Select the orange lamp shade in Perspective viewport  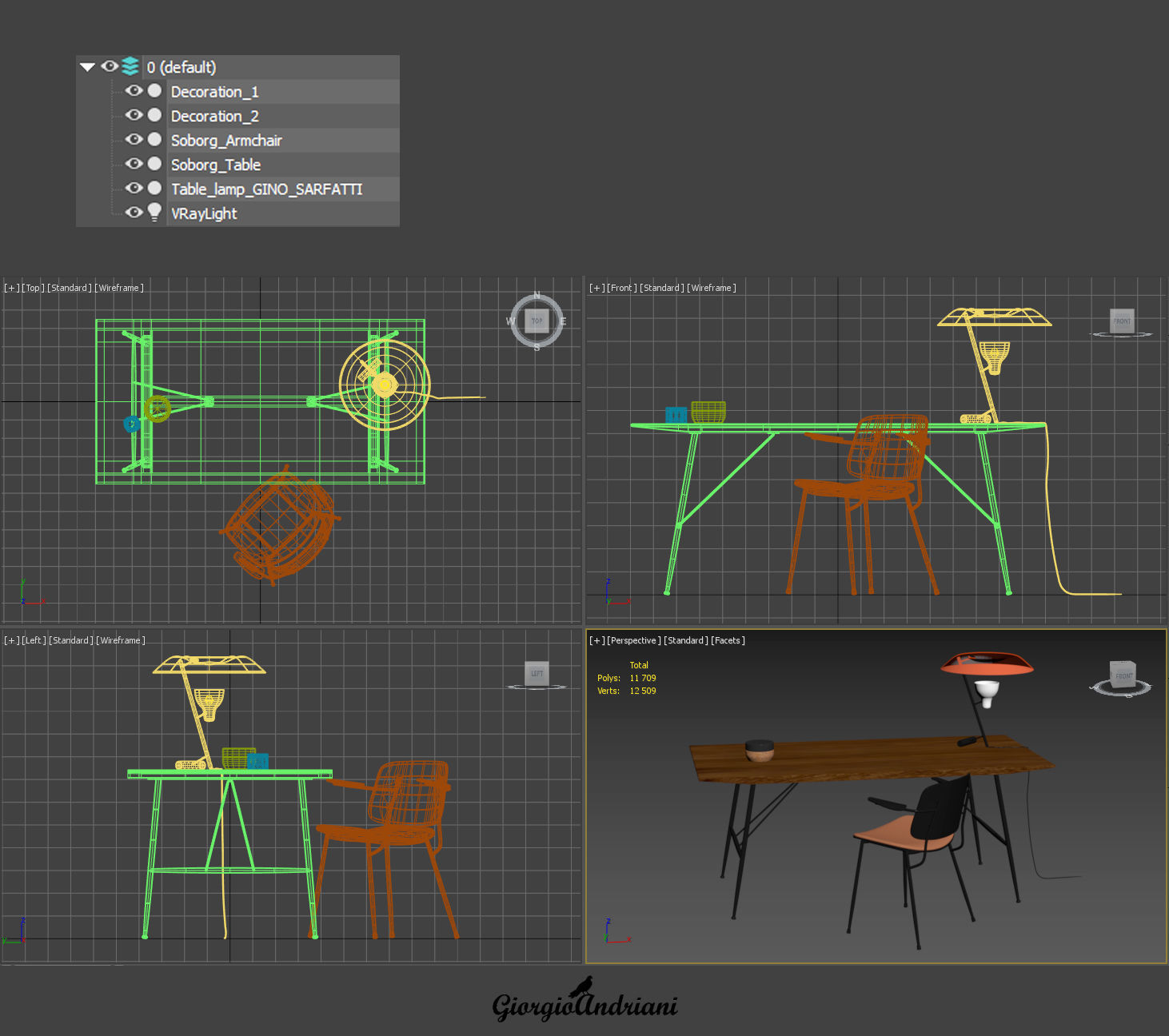point(987,663)
